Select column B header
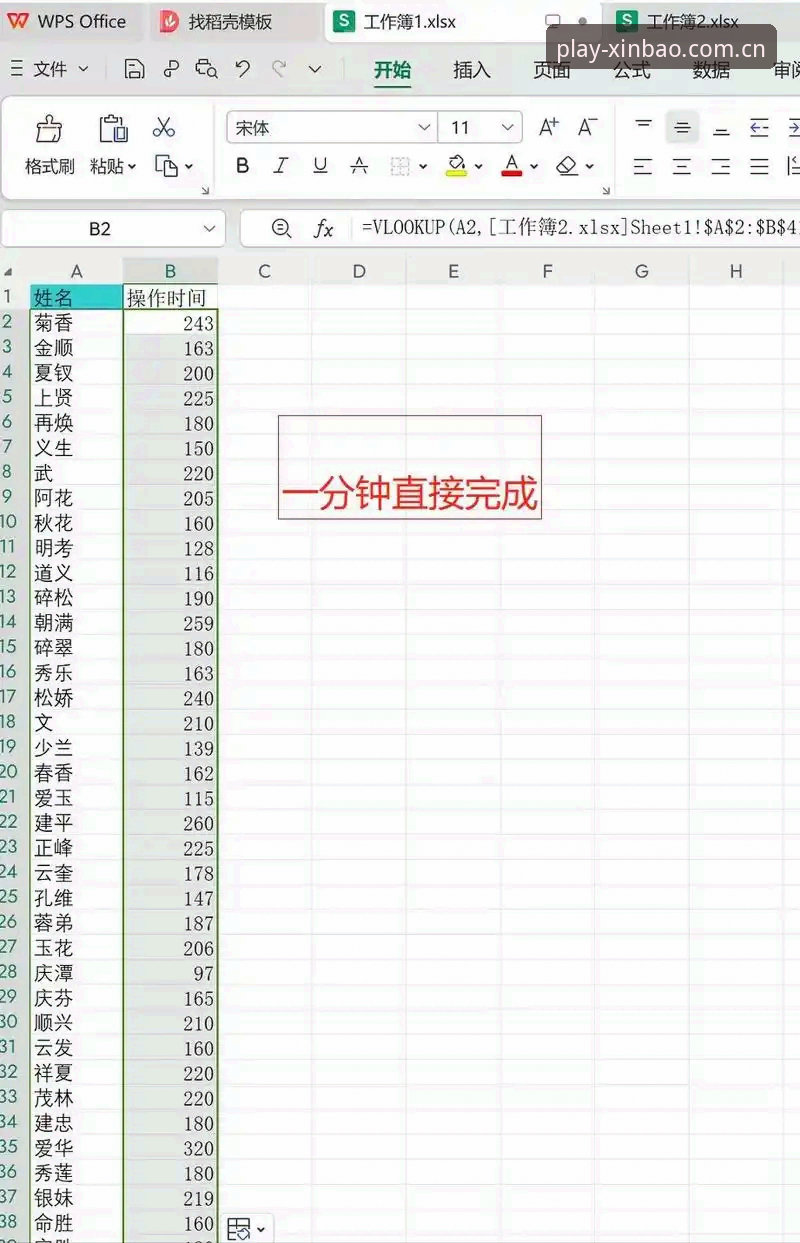The width and height of the screenshot is (800, 1243). tap(170, 271)
